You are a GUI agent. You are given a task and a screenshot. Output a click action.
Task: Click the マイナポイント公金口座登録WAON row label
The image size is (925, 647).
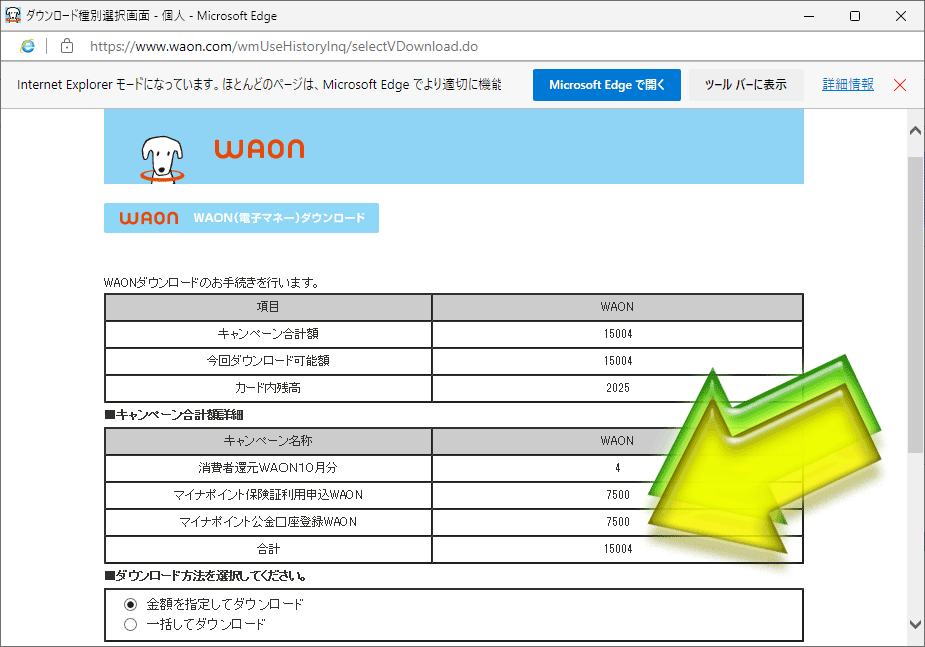click(268, 523)
